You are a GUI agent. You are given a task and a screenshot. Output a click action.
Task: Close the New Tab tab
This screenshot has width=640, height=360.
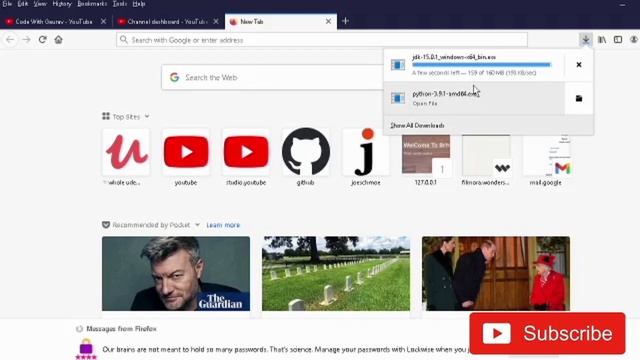pos(329,21)
